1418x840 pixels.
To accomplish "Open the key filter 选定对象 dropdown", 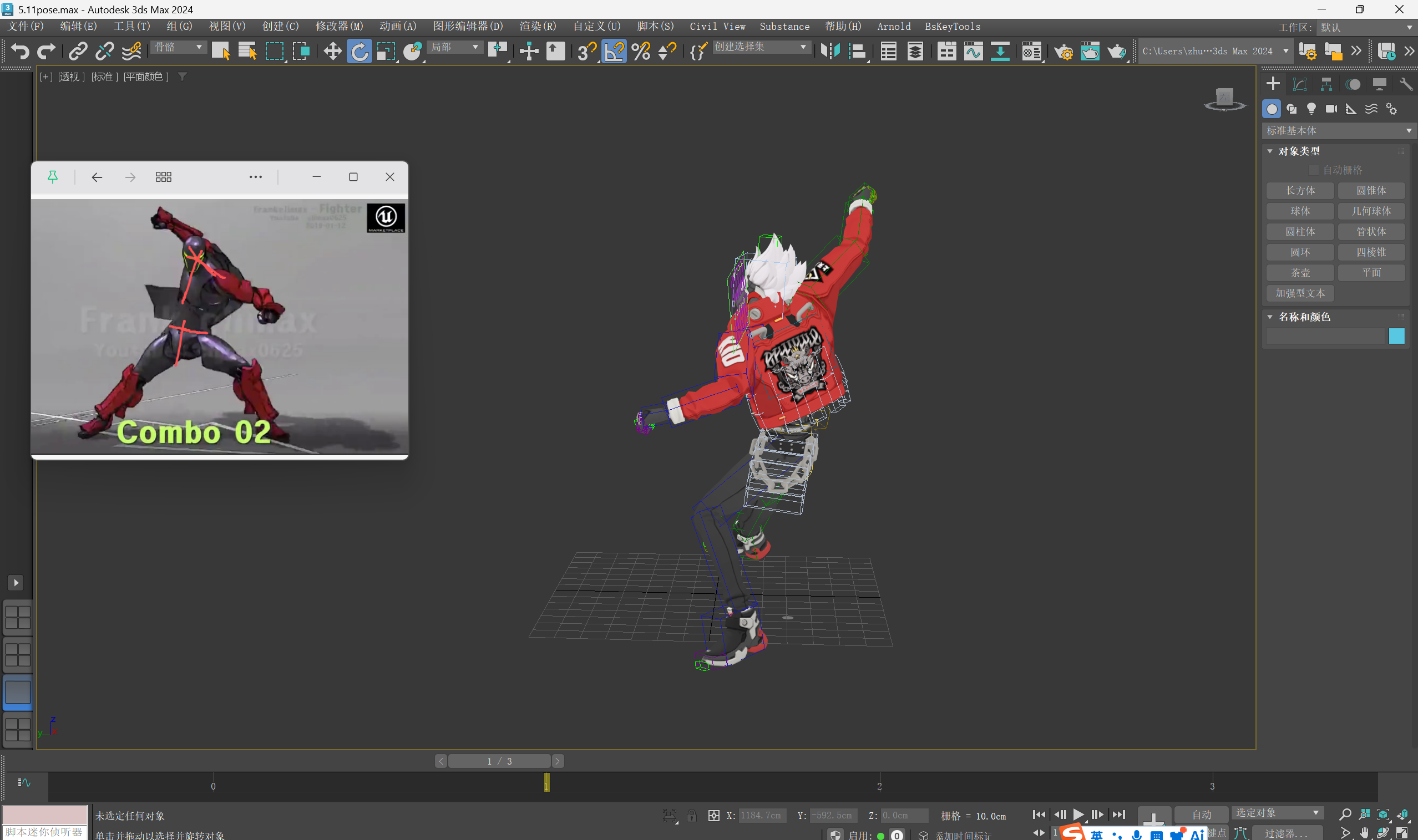I will [1278, 813].
